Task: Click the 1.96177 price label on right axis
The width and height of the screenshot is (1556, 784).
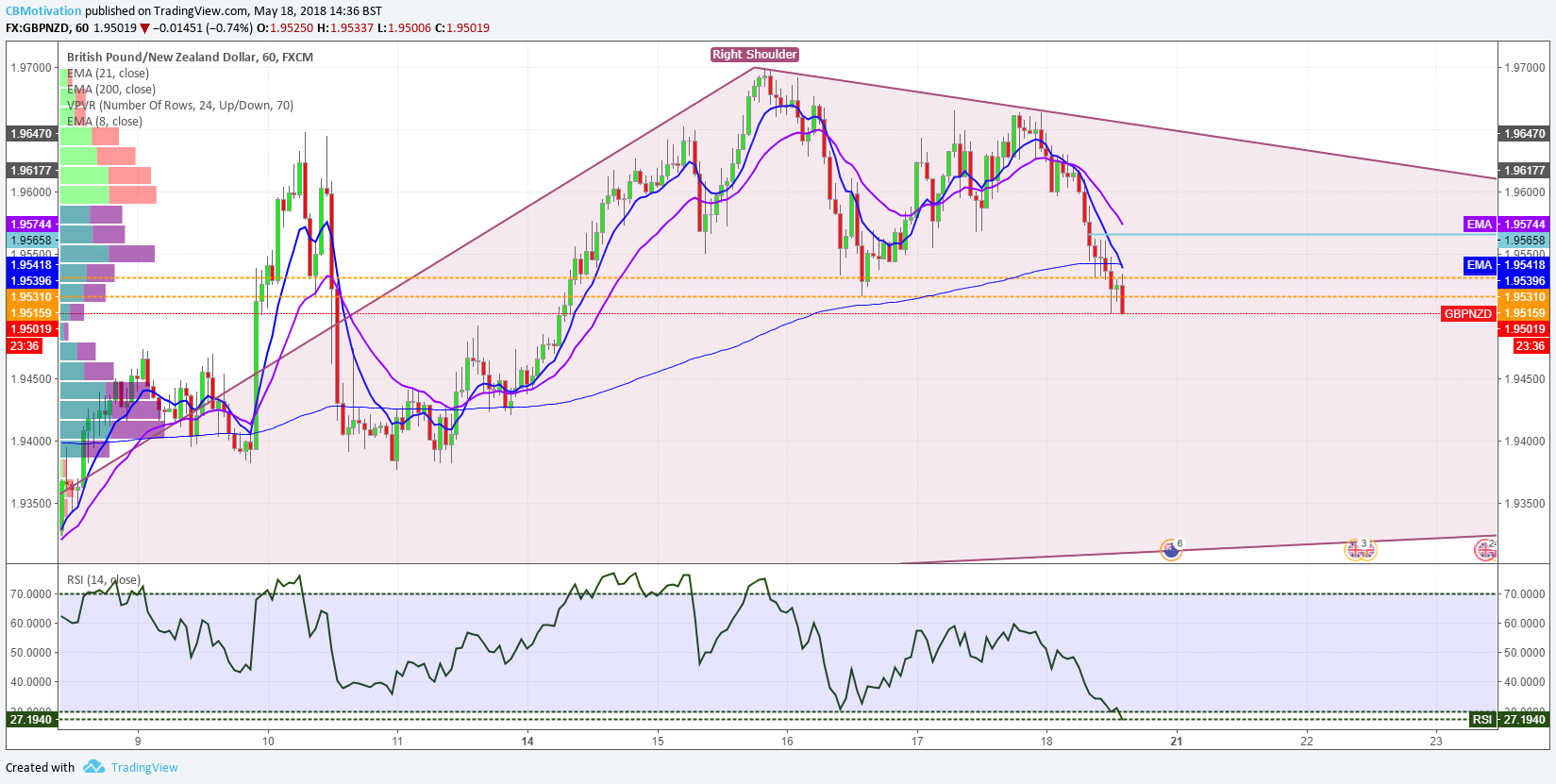Action: 1525,171
